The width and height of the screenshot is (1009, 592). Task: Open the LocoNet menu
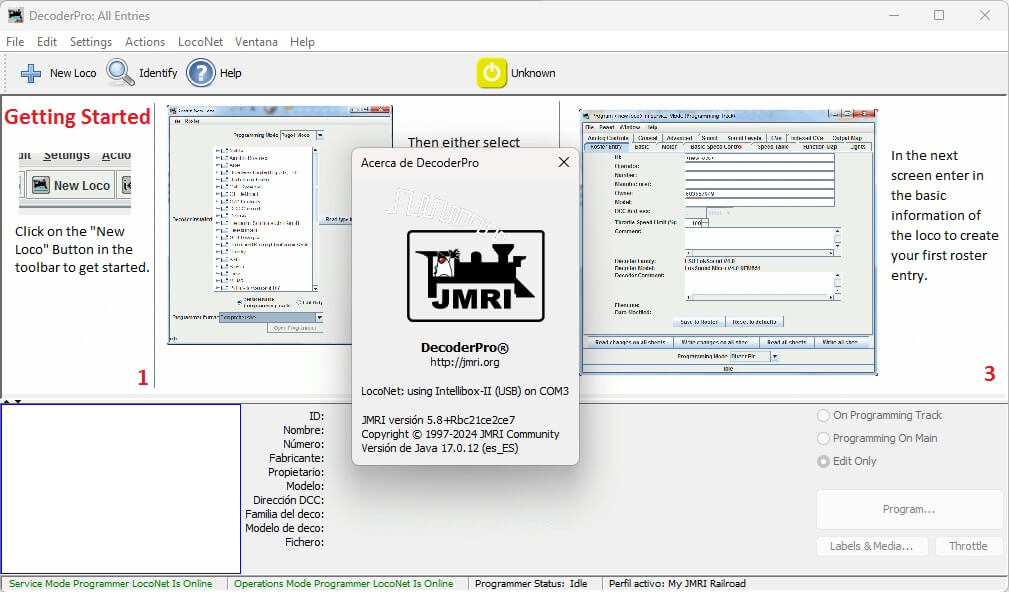pos(200,42)
